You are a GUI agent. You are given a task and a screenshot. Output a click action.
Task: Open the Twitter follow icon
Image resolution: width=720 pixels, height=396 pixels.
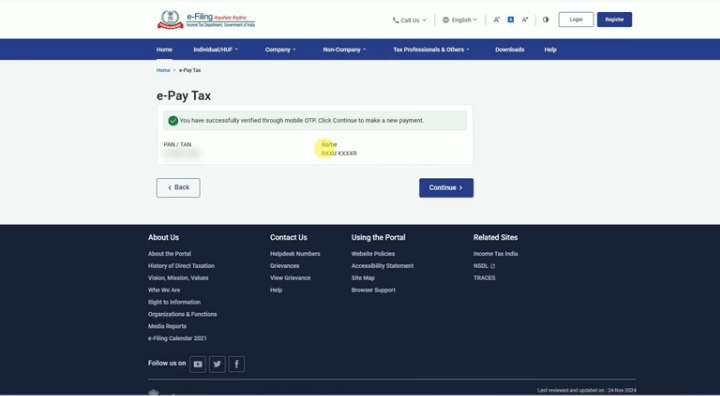pos(217,364)
